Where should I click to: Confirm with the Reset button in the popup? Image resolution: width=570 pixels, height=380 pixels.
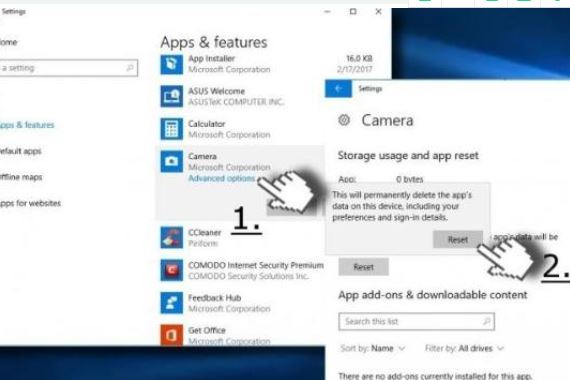(458, 240)
